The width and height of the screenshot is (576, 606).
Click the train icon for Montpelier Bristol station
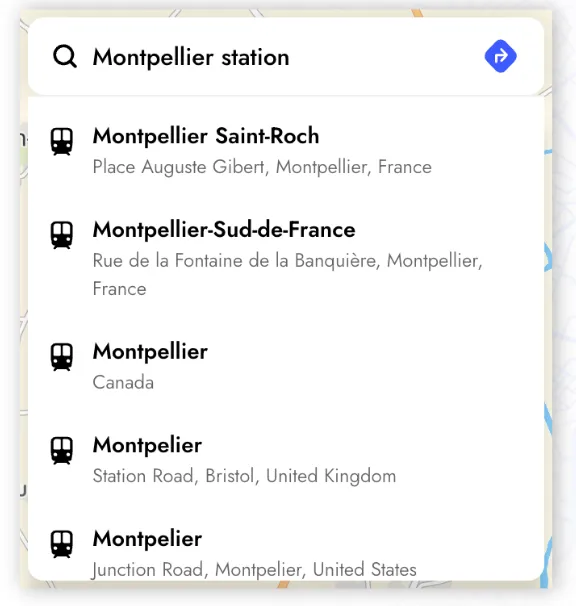click(x=62, y=451)
